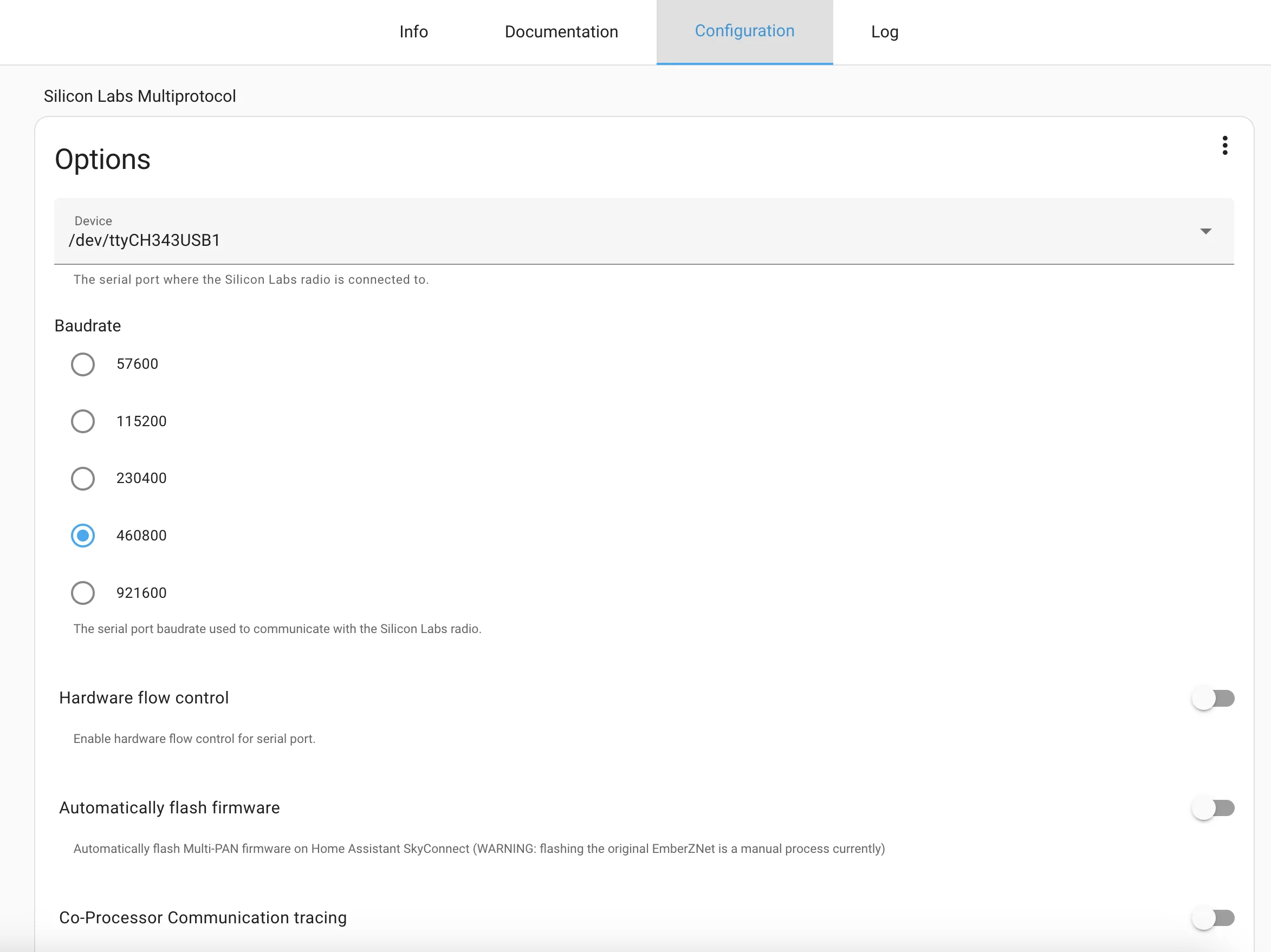
Task: Toggle Automatically flash firmware on
Action: (1213, 808)
